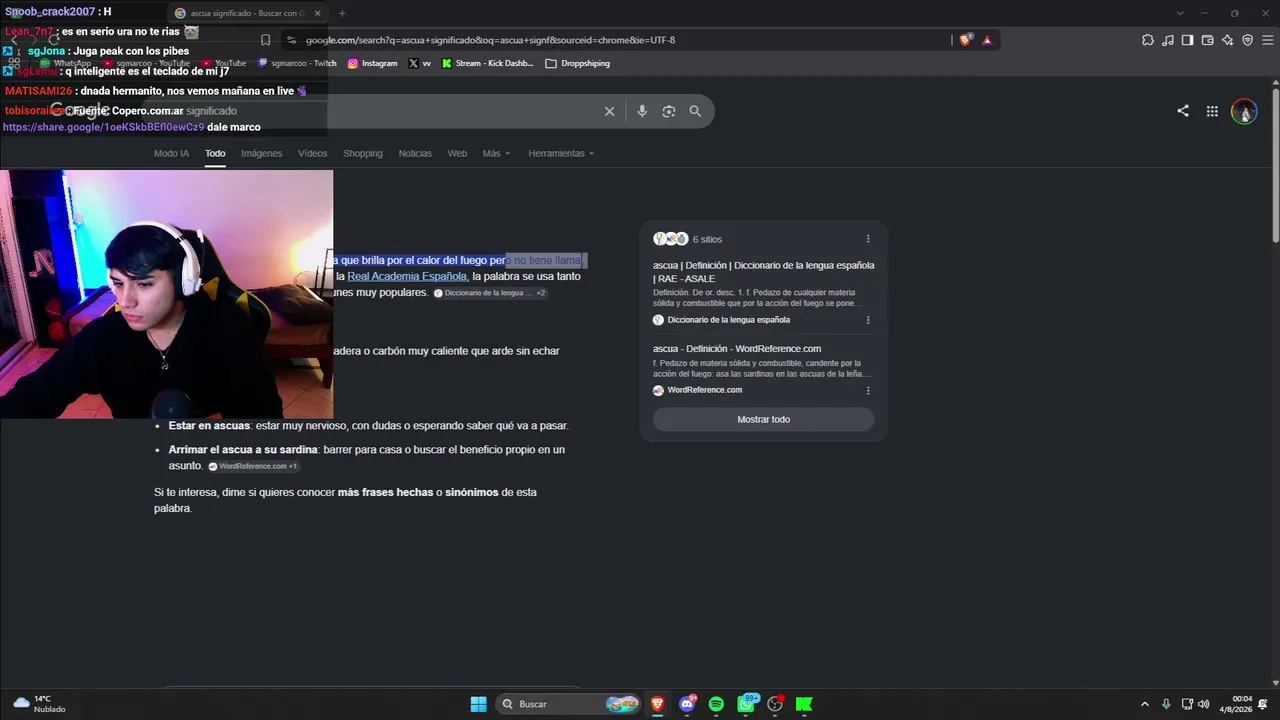Start voice search with the microphone icon
The image size is (1280, 720).
coord(642,111)
